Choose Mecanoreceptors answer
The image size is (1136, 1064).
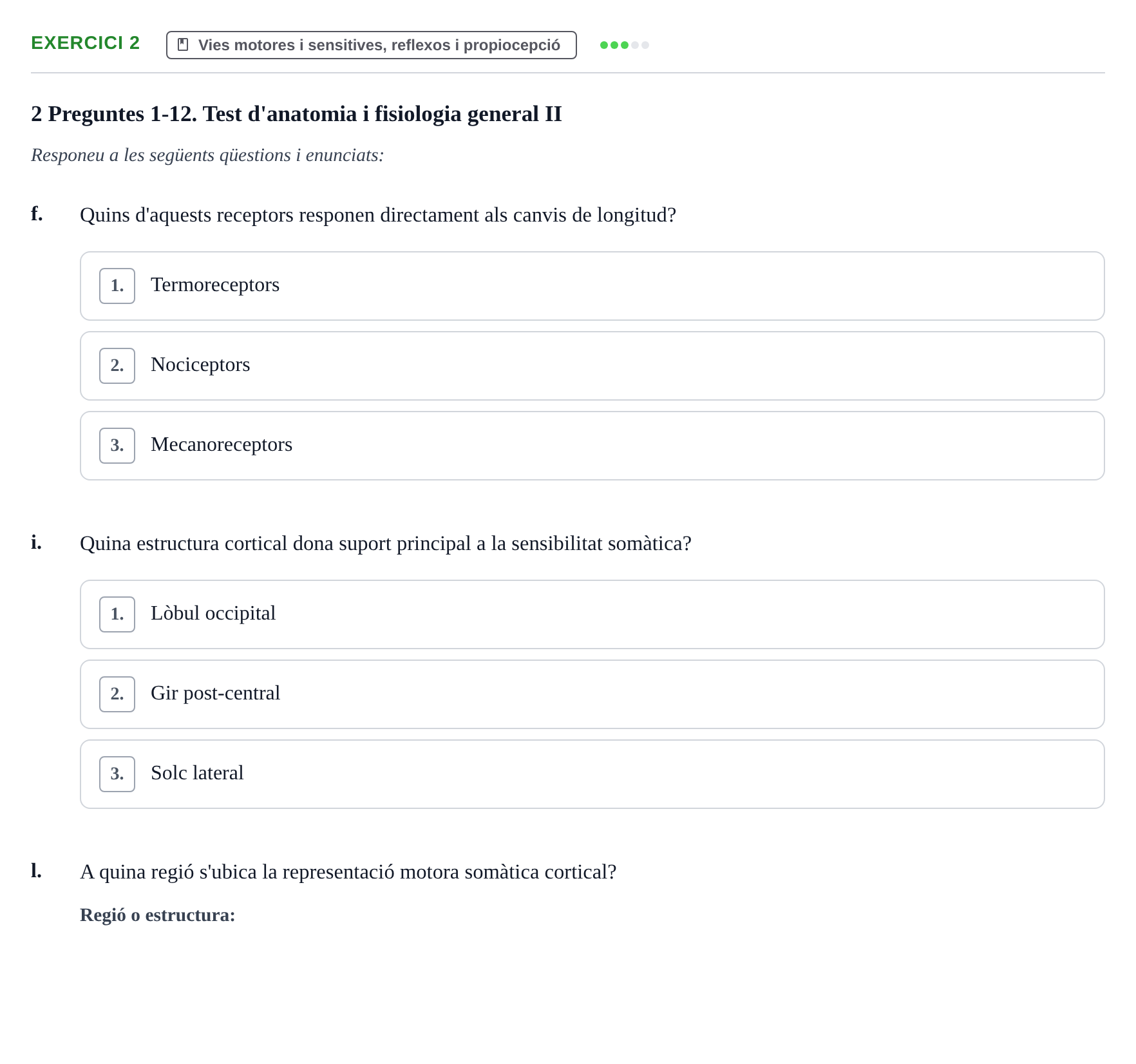(x=592, y=446)
